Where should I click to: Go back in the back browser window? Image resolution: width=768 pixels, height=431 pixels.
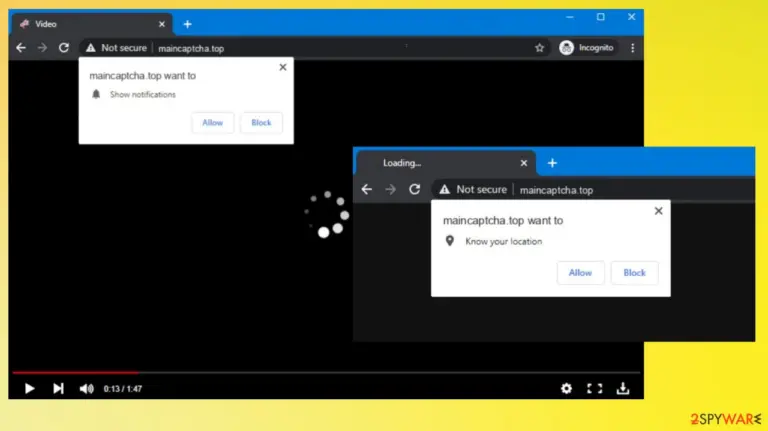(21, 48)
